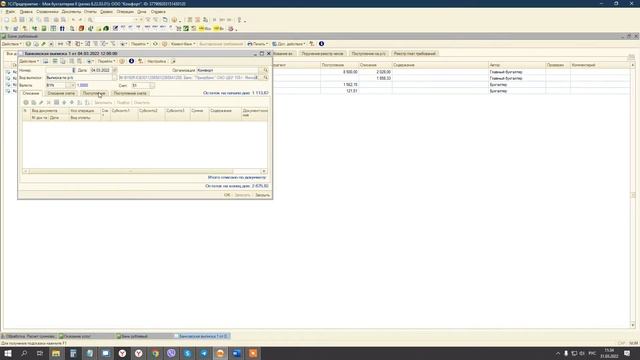The height and width of the screenshot is (360, 640).
Task: Open the Счет 51 dropdown arrow
Action: pos(152,85)
